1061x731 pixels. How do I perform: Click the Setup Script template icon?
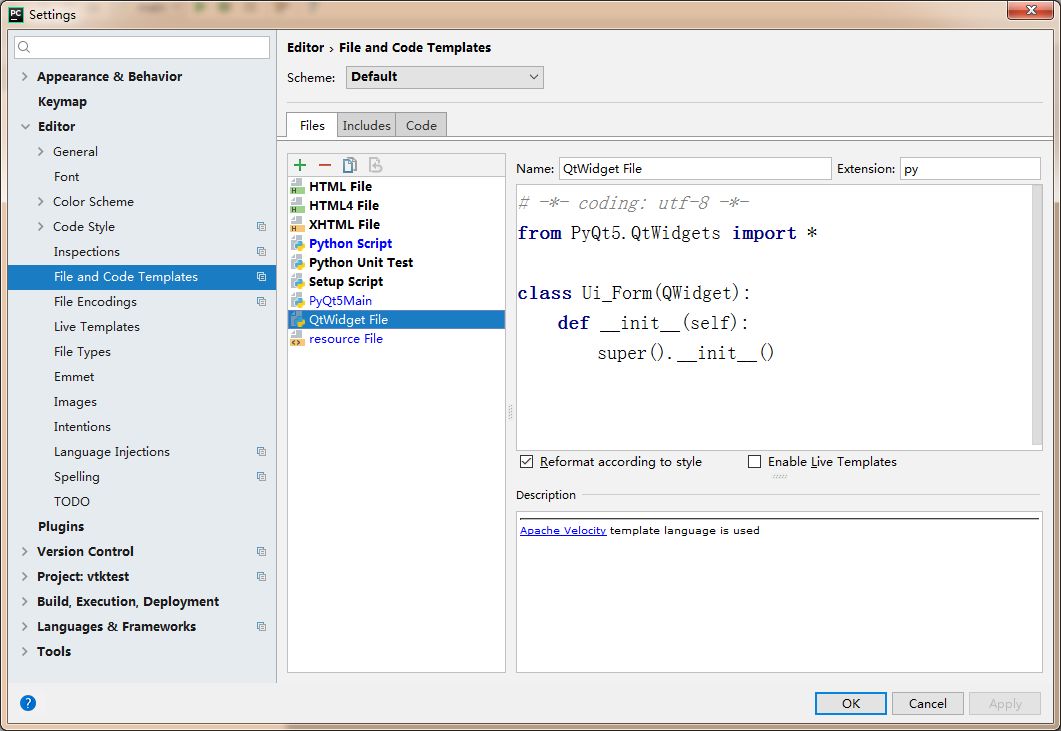click(x=297, y=281)
